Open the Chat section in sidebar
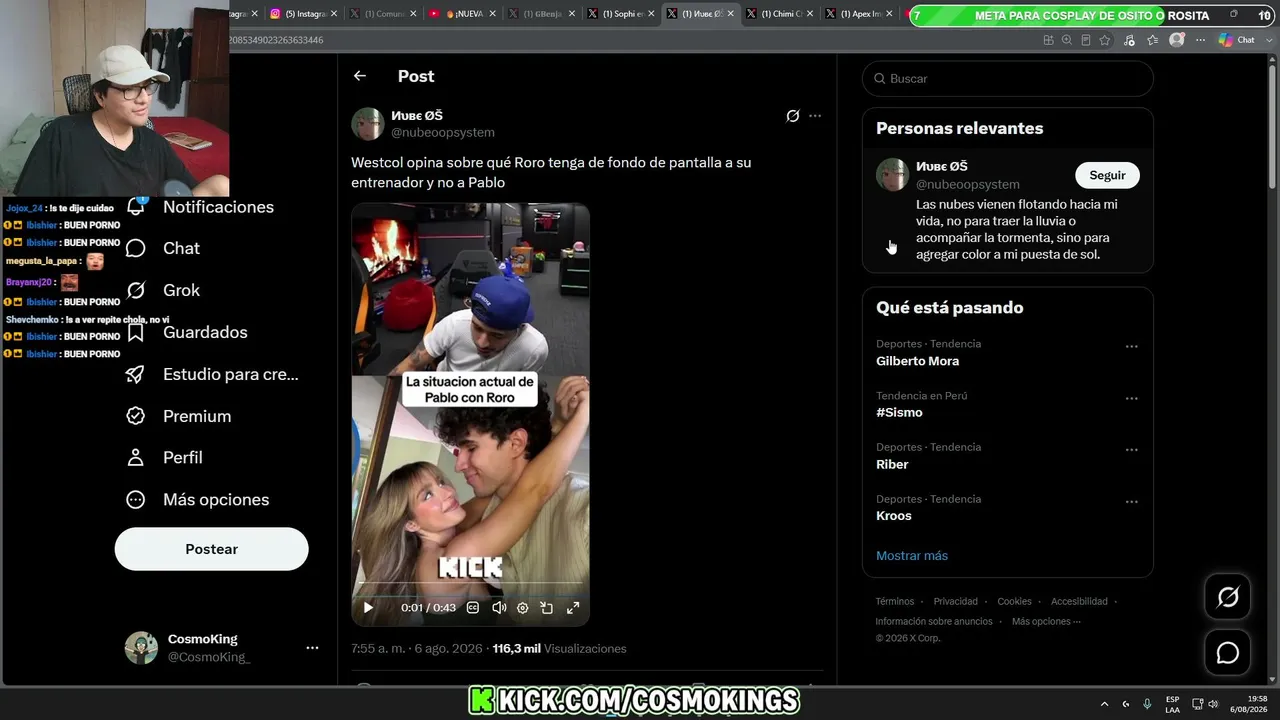This screenshot has width=1280, height=720. coord(162,248)
